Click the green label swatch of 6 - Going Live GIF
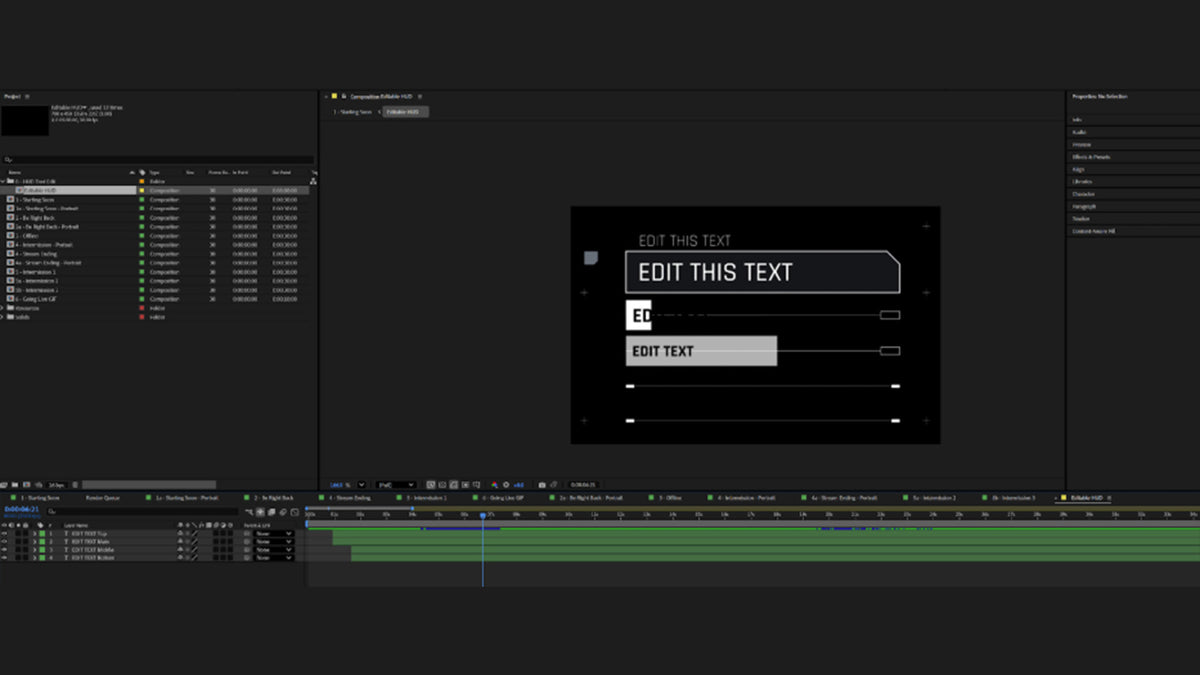 142,299
